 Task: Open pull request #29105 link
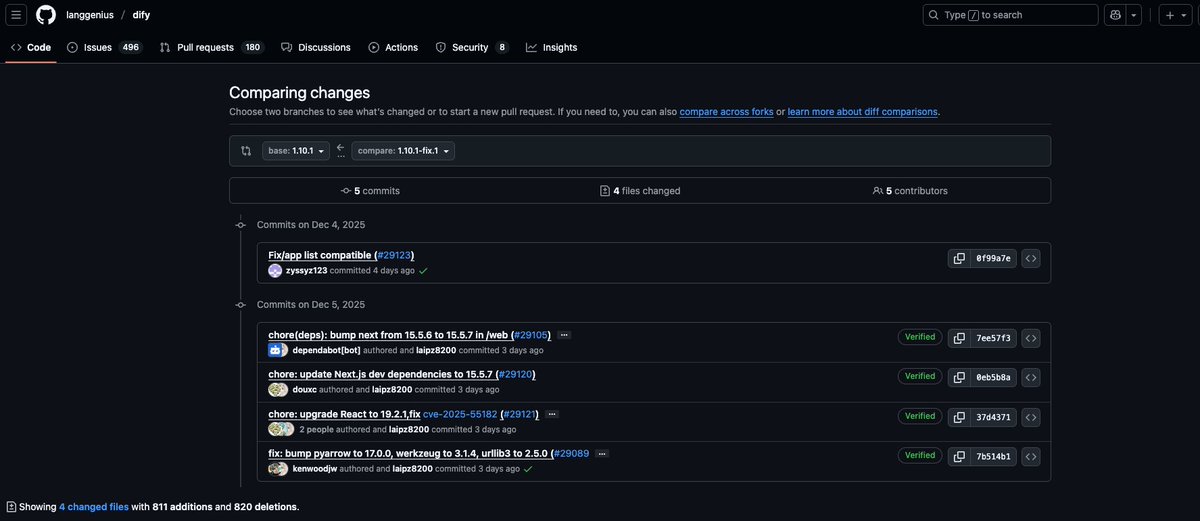tap(532, 335)
